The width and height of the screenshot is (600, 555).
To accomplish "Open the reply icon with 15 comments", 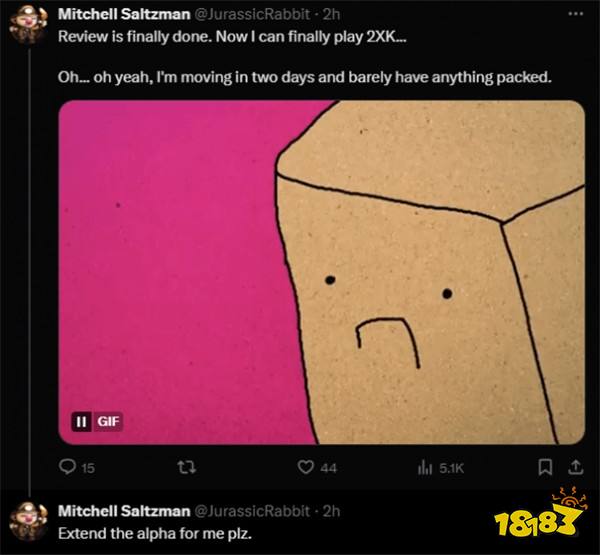I will pos(68,467).
